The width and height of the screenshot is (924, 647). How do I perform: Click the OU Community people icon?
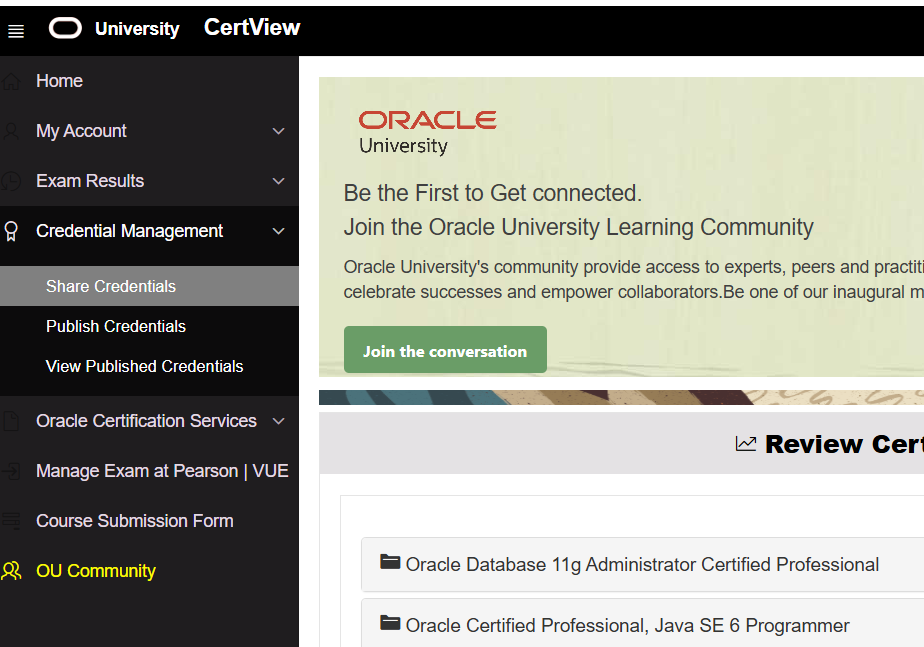(x=11, y=571)
